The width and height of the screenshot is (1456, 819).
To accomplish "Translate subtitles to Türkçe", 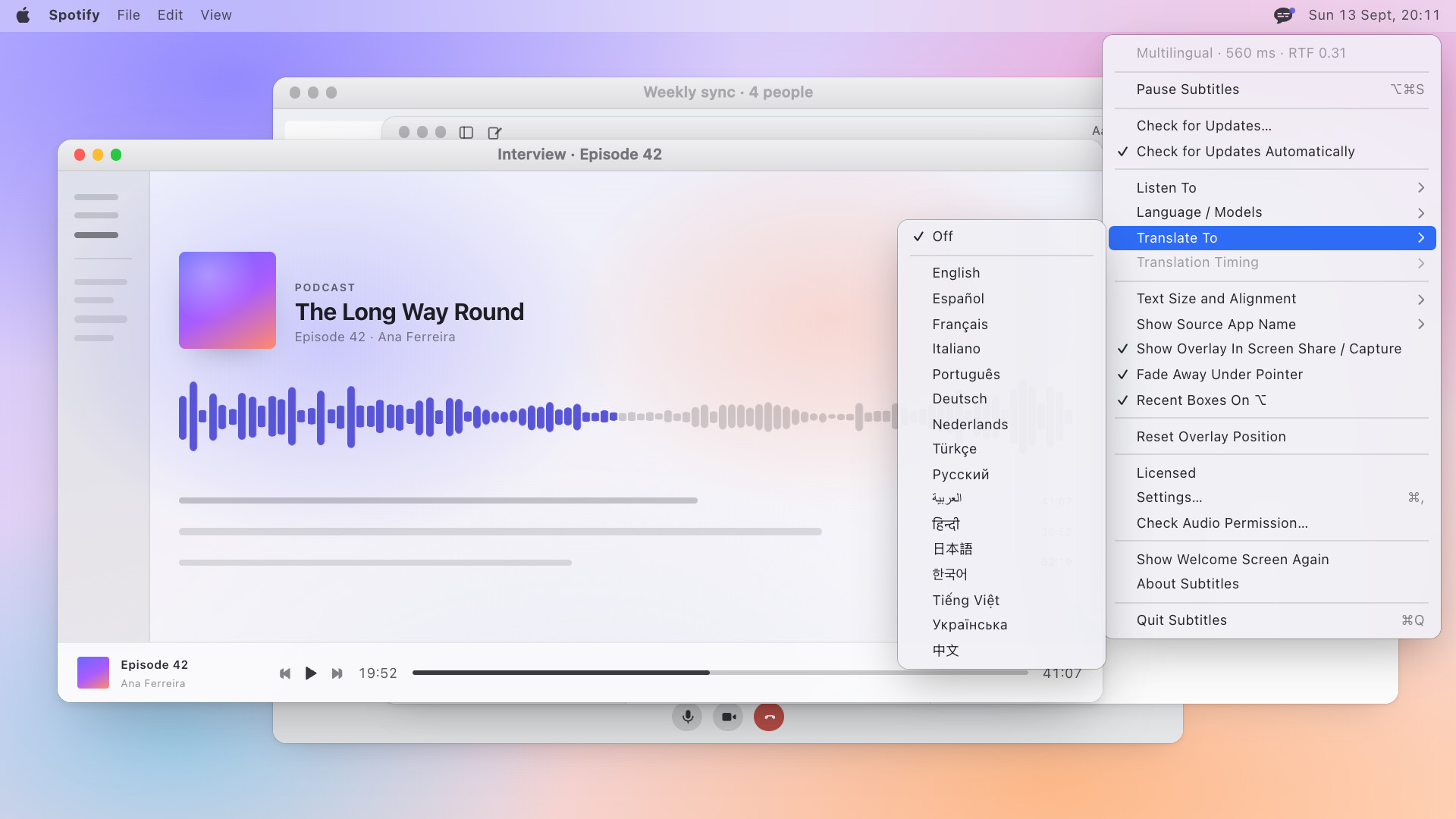I will (1001, 449).
